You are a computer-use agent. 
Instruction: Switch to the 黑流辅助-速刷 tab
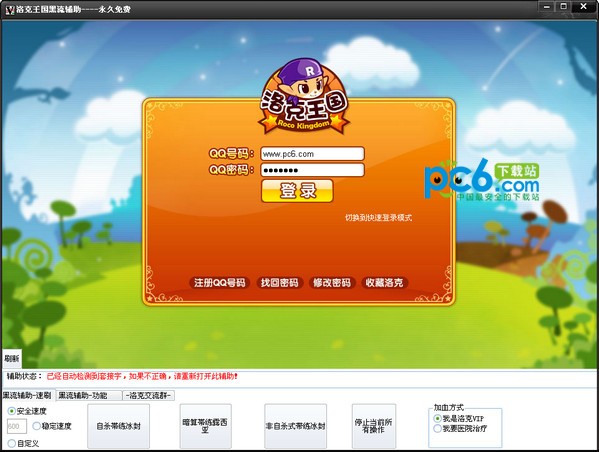pyautogui.click(x=27, y=395)
